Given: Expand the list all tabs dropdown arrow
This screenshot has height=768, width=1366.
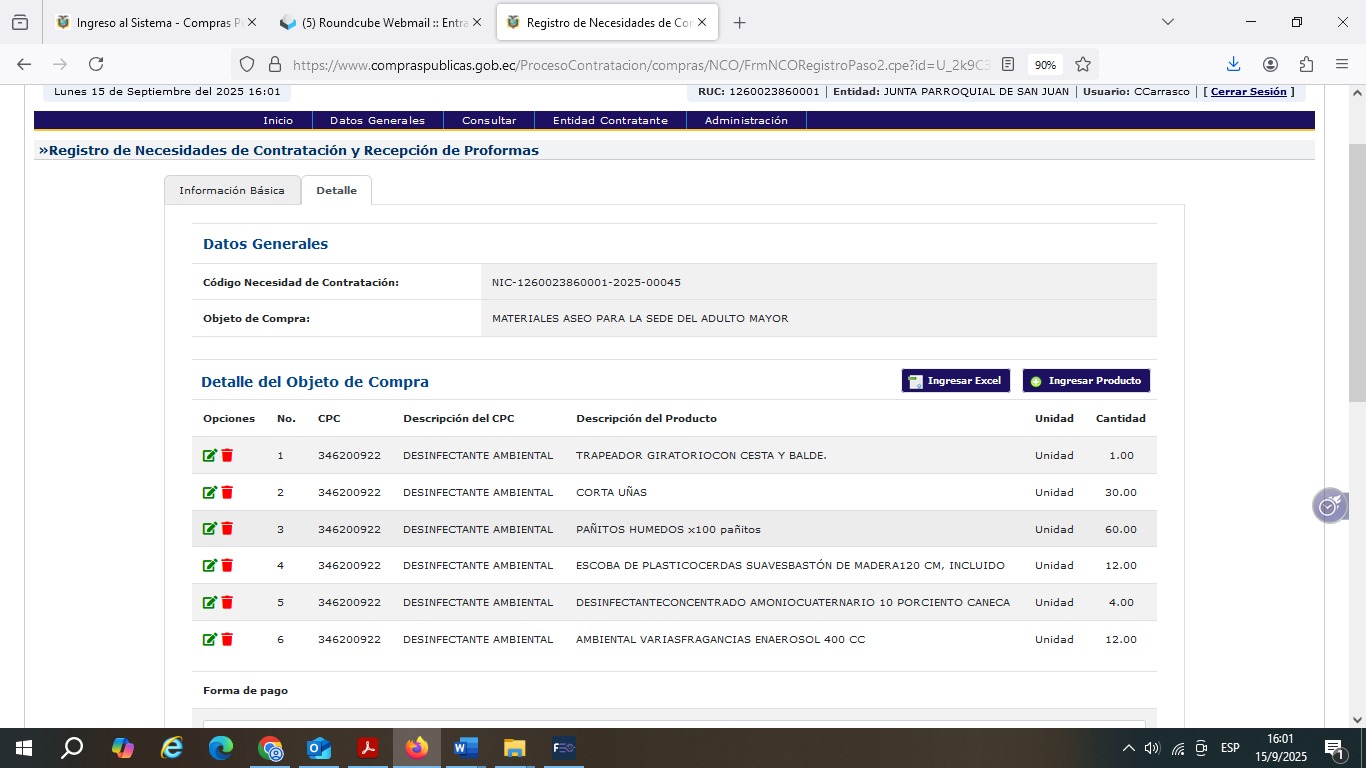Looking at the screenshot, I should (1167, 22).
